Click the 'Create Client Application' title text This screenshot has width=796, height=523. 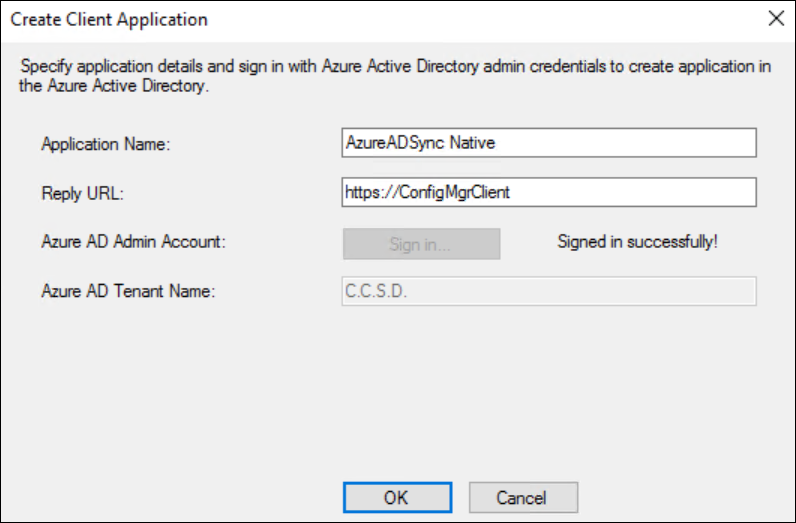[x=109, y=19]
